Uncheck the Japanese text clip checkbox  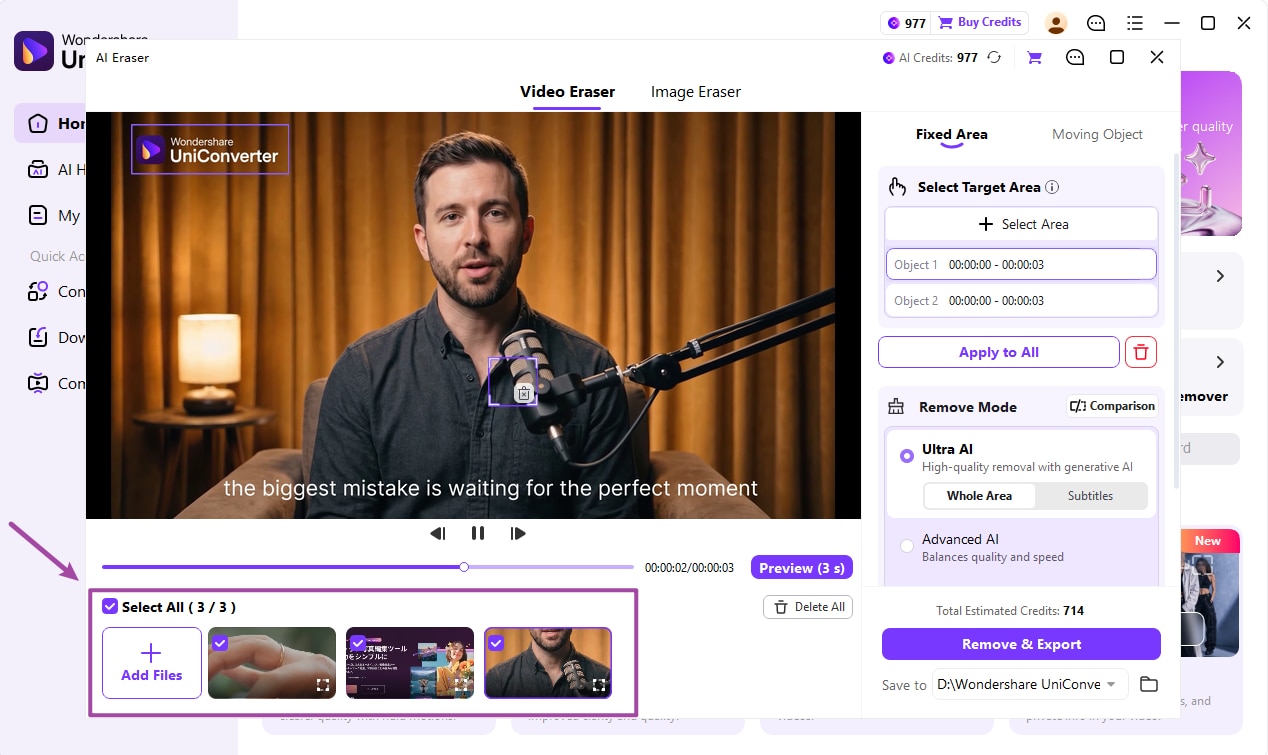(358, 643)
